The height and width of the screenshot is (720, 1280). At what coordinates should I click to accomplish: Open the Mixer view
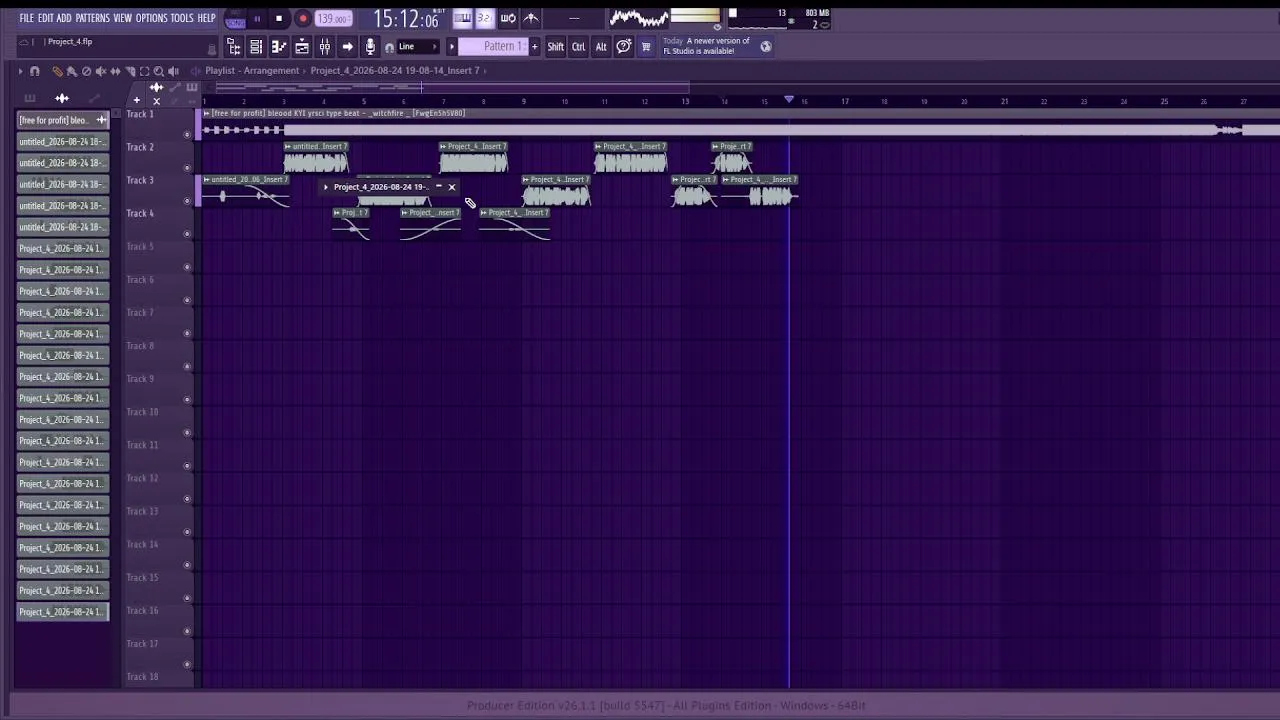[325, 47]
